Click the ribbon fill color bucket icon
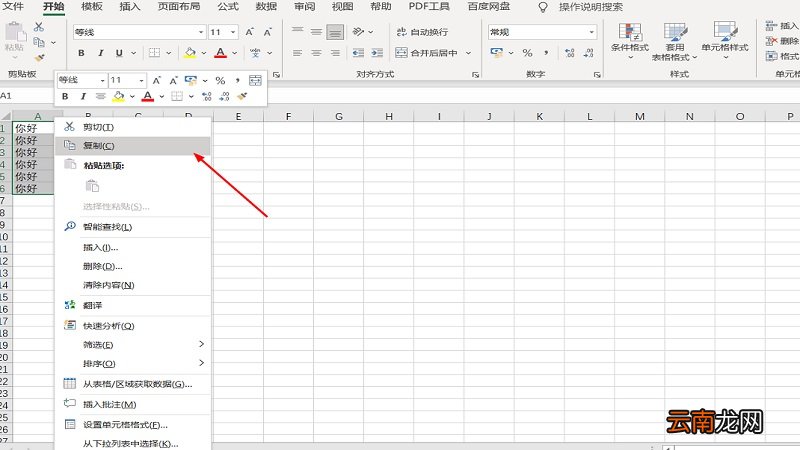Screen dimensions: 800x450 [x=190, y=53]
